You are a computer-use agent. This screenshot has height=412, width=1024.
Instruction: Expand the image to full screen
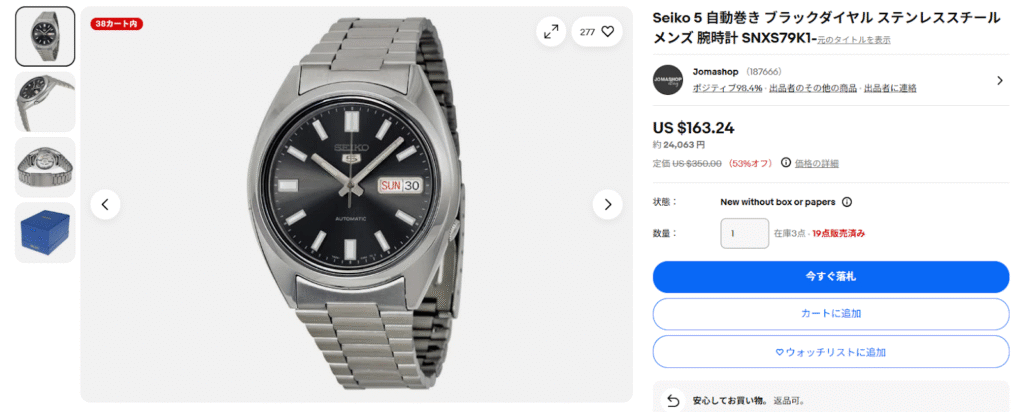coord(551,32)
